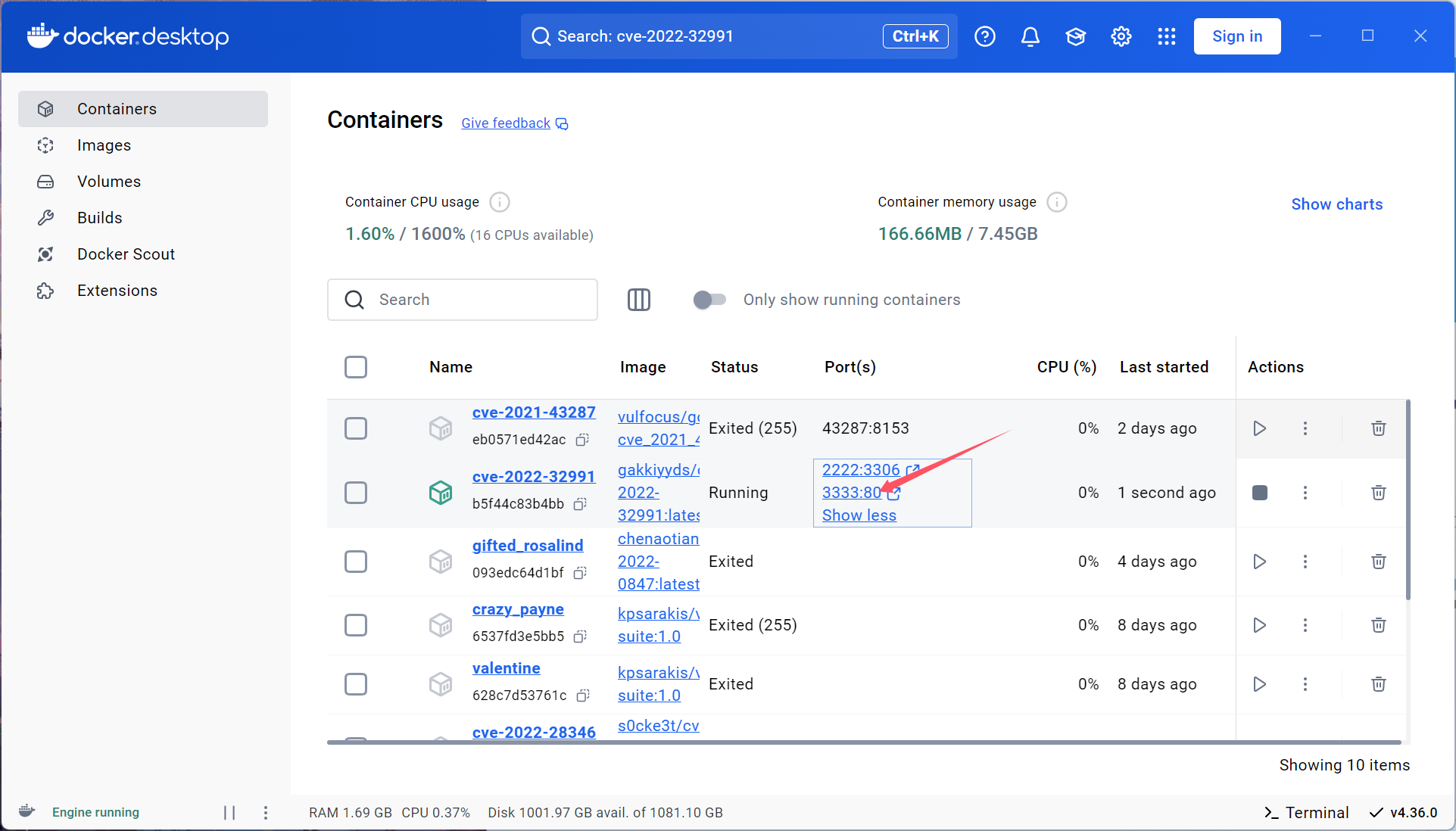
Task: Open the column layout settings icon
Action: 638,300
